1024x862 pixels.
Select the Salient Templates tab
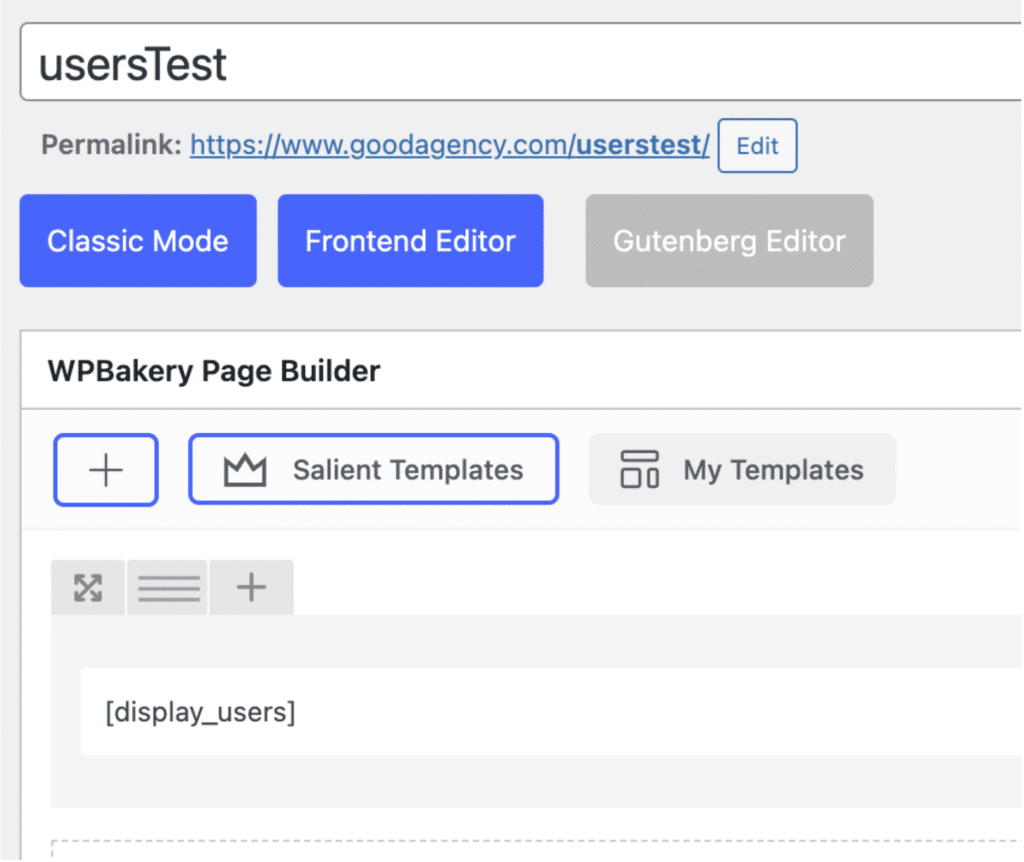[x=373, y=468]
